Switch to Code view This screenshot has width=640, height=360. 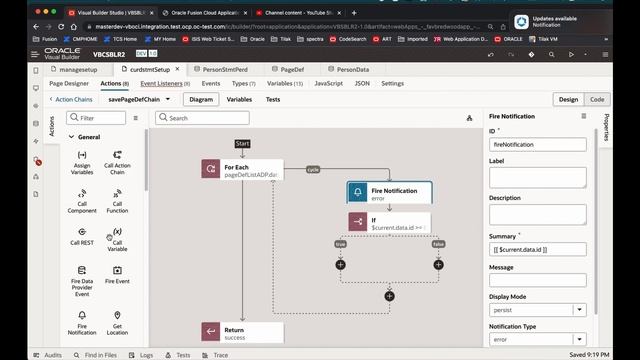pyautogui.click(x=597, y=99)
